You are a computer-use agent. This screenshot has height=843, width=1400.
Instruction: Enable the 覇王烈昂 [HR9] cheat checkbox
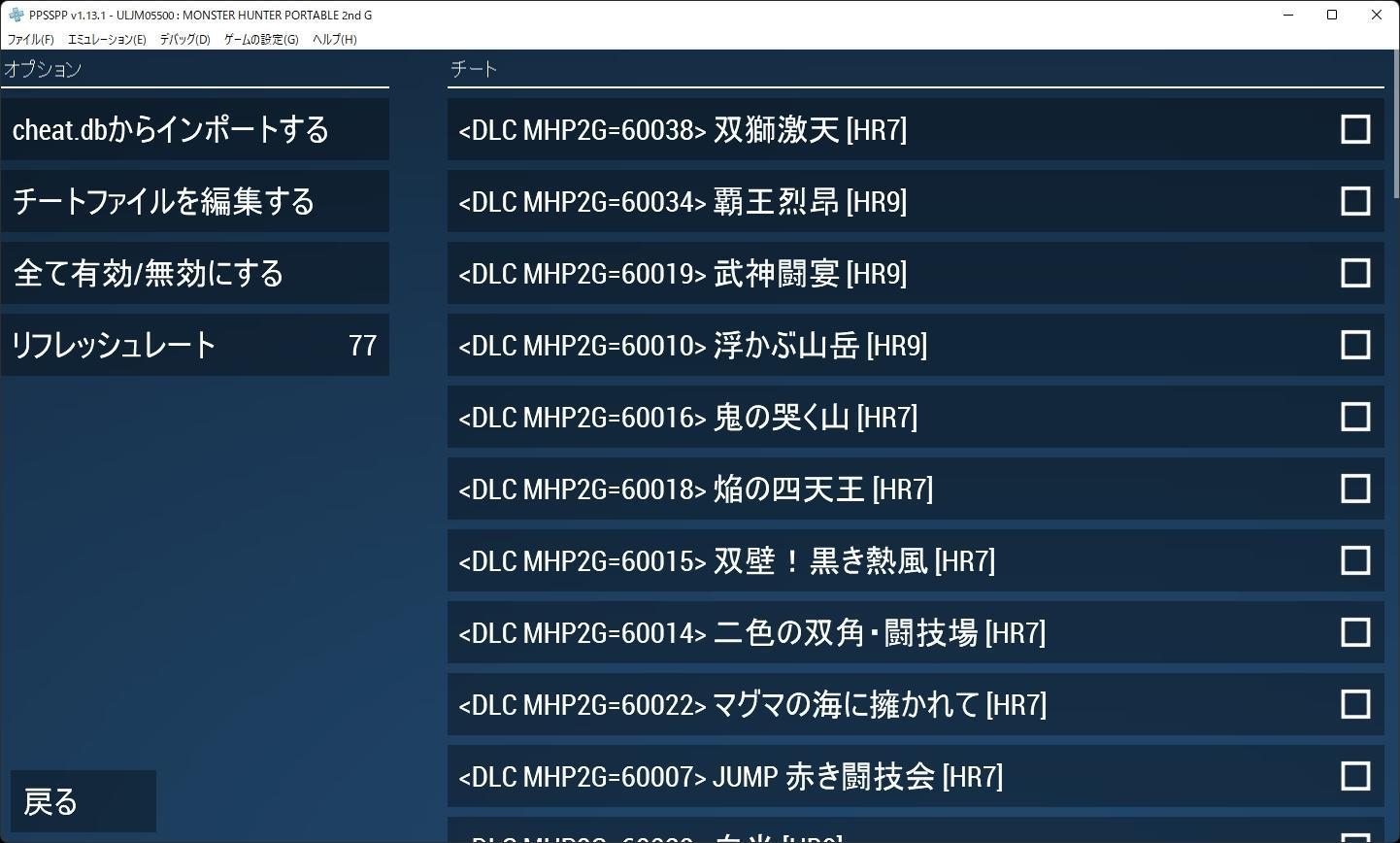click(1355, 201)
